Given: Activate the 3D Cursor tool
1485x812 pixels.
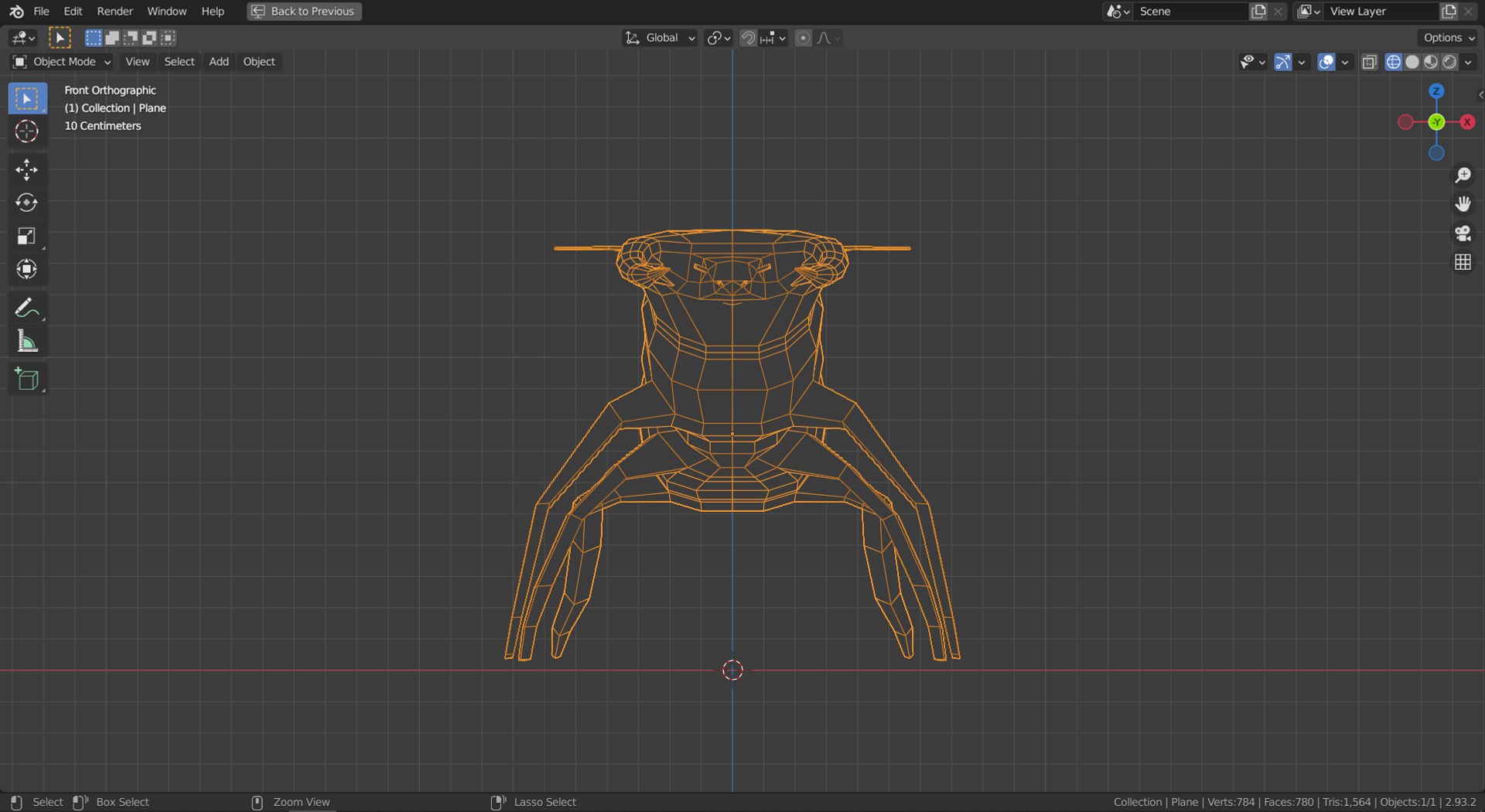Looking at the screenshot, I should click(x=27, y=131).
